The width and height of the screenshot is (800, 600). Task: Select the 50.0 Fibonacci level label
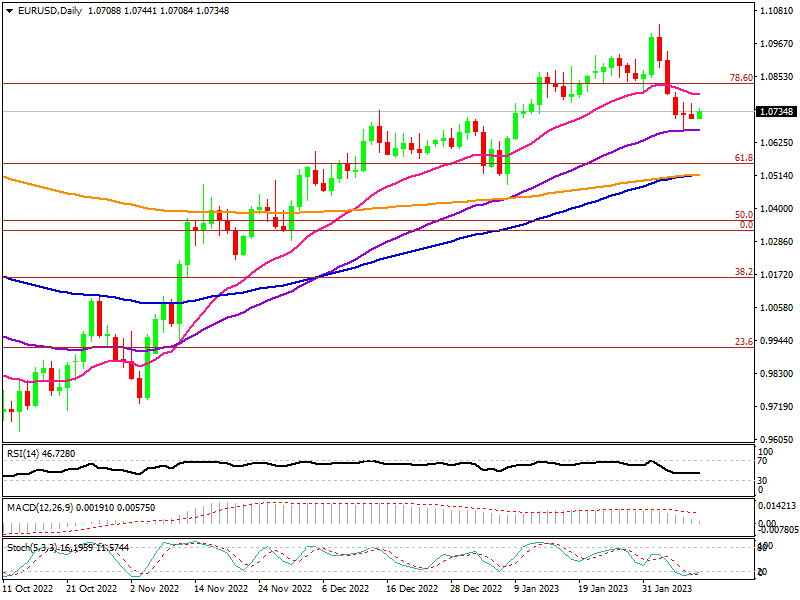tap(743, 215)
